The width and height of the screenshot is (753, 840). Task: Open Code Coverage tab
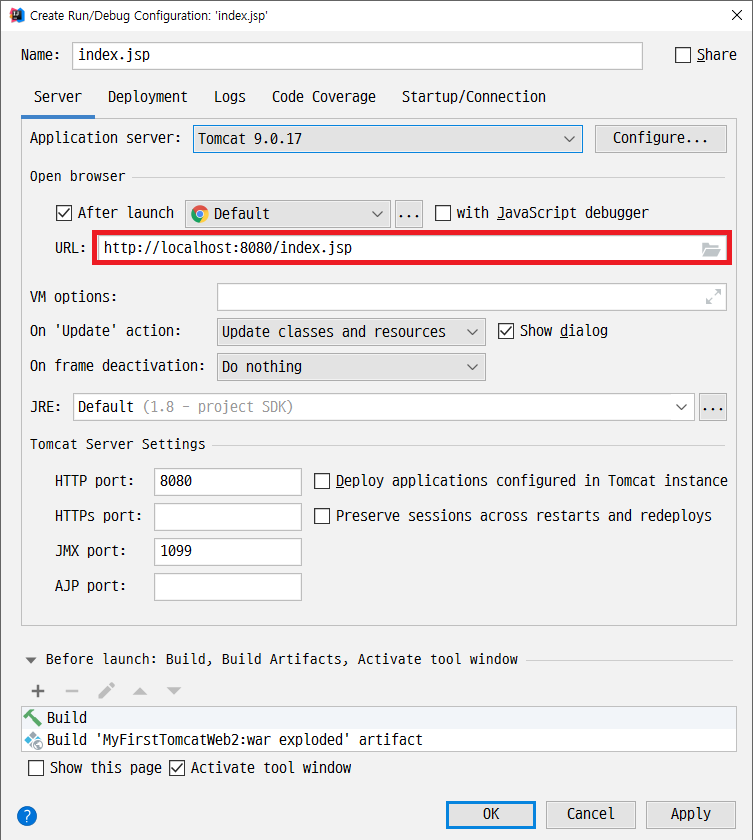point(324,97)
